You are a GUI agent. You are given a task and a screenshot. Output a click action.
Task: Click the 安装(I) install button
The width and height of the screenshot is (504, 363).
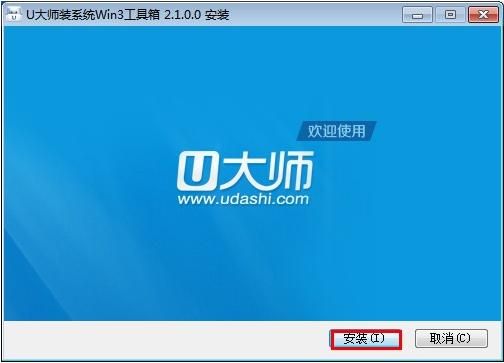click(366, 339)
